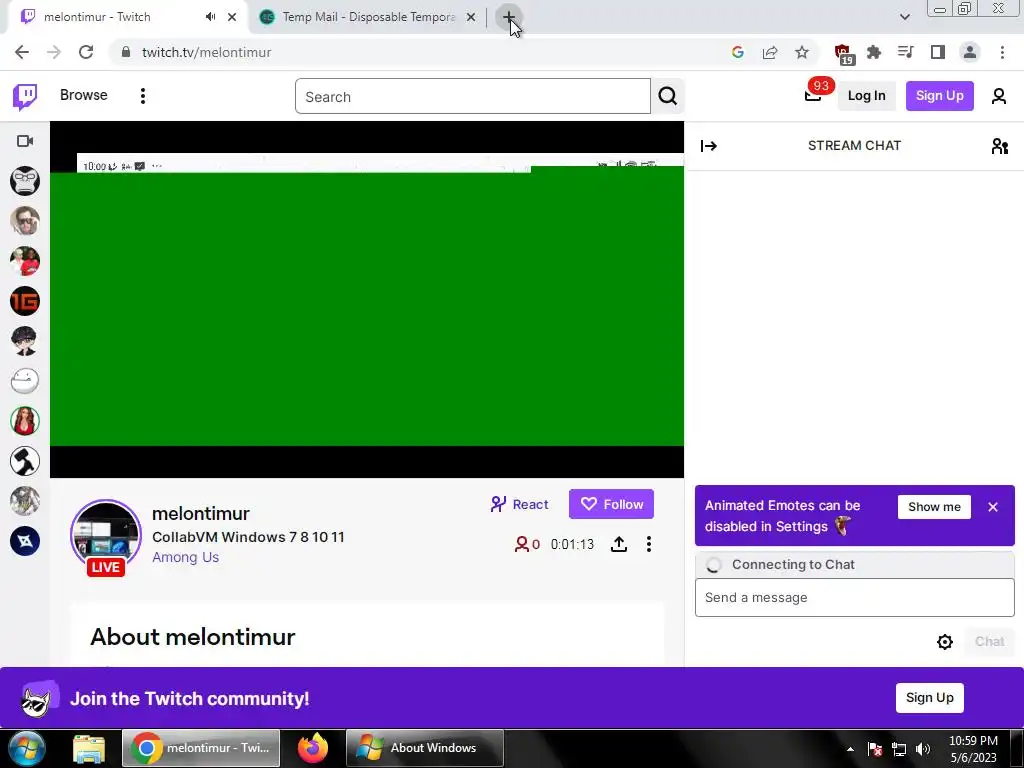This screenshot has width=1024, height=768.
Task: Open the tab search dropdown arrow
Action: tap(904, 17)
